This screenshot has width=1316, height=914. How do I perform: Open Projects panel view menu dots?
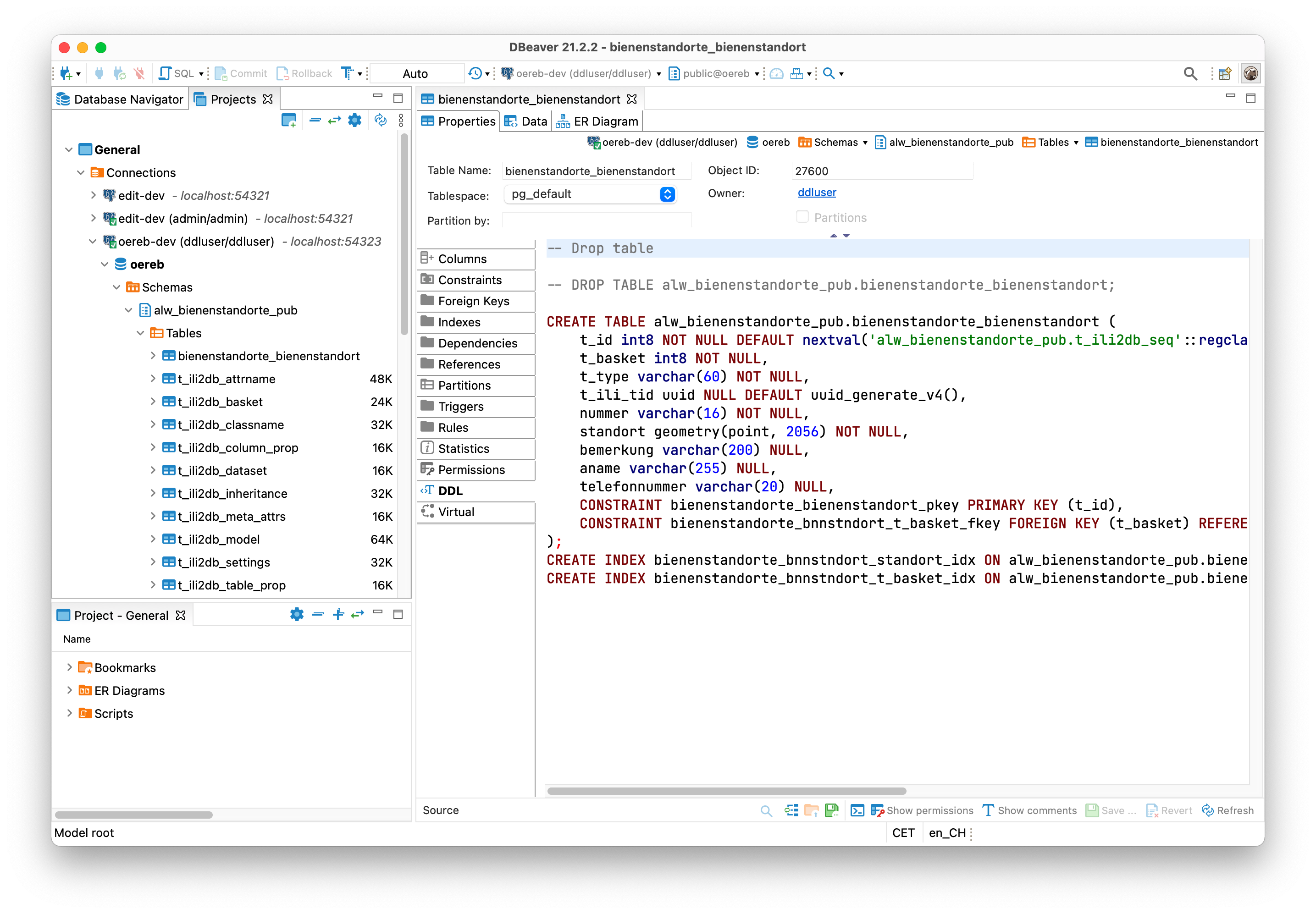pos(401,120)
